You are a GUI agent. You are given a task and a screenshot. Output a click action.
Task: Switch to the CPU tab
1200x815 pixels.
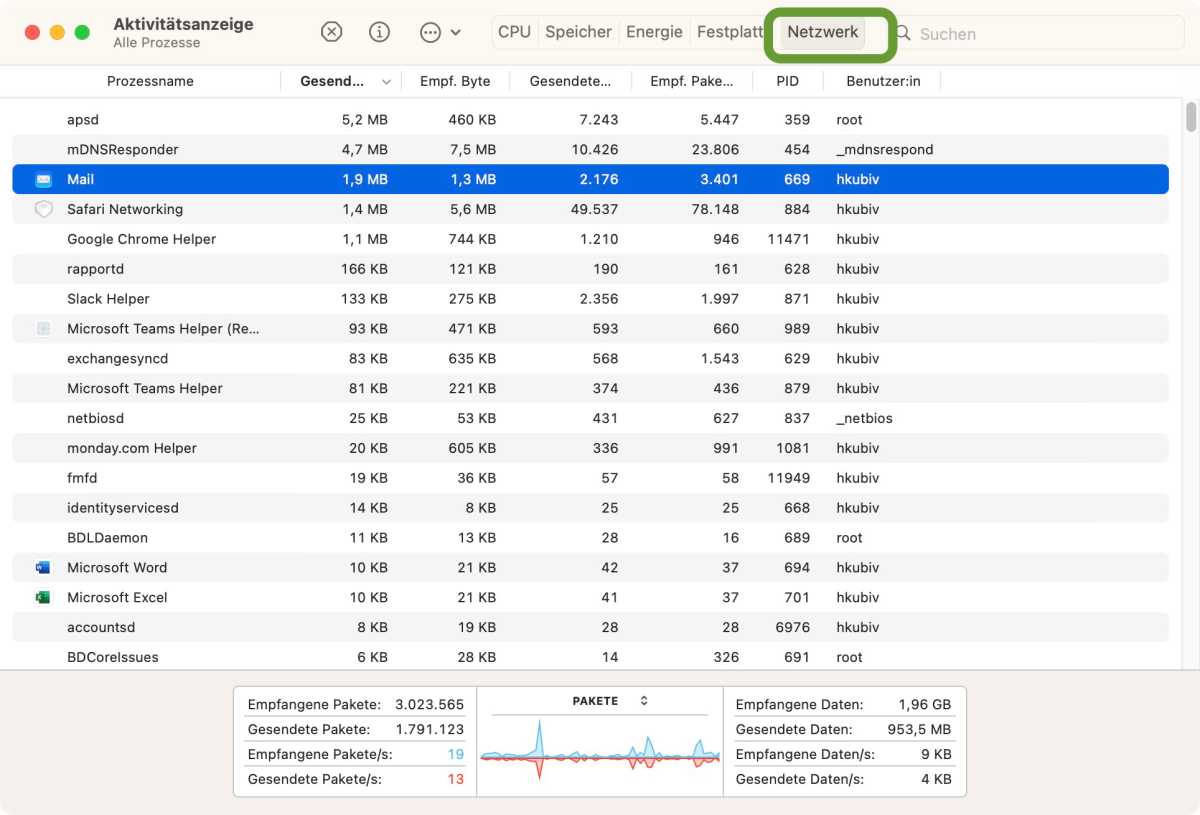coord(514,32)
